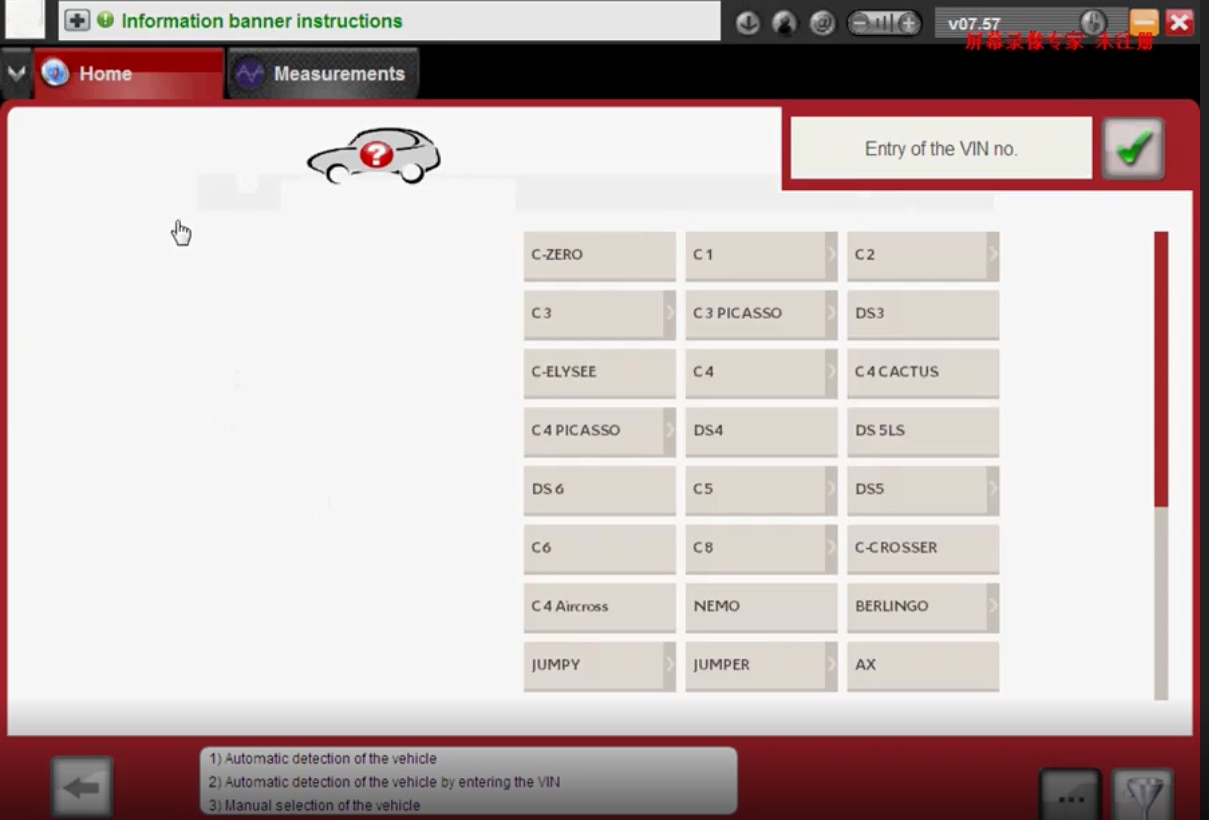Expand the C 3 PICASSO model variants
Image resolution: width=1209 pixels, height=820 pixels.
(x=831, y=314)
